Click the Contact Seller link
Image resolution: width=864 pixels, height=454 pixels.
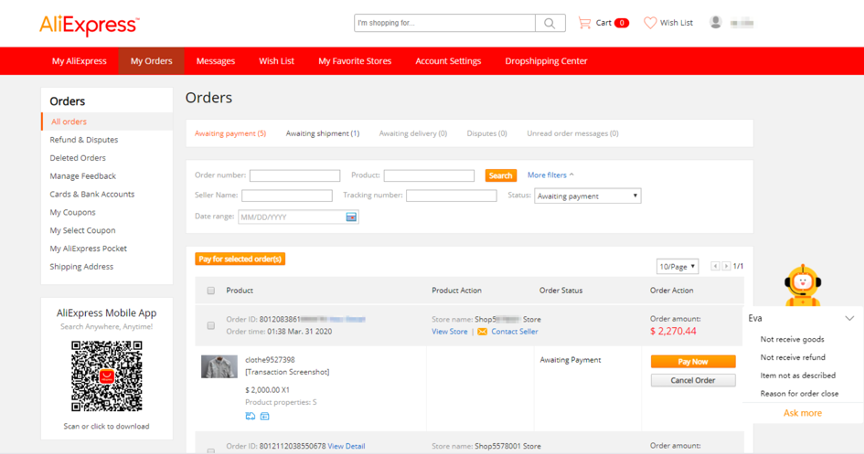[515, 332]
